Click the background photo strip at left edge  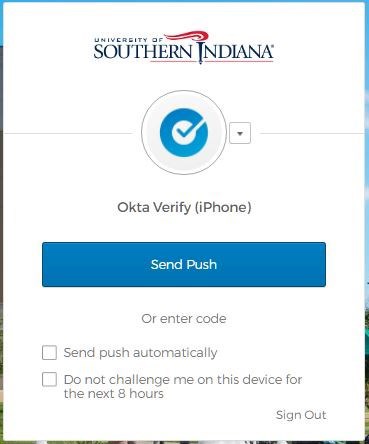tap(1, 233)
